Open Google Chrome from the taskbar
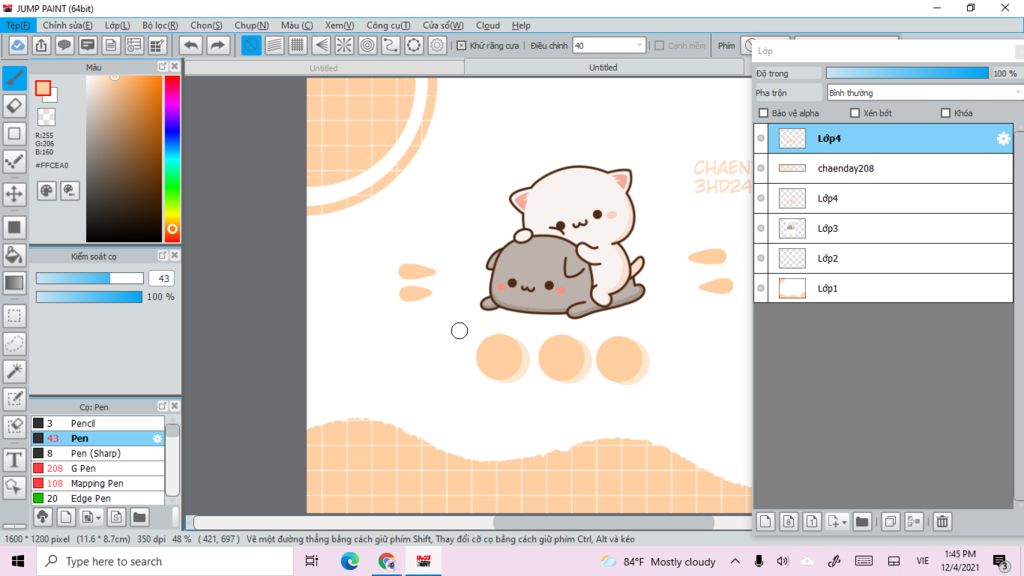Image resolution: width=1024 pixels, height=576 pixels. click(x=387, y=561)
